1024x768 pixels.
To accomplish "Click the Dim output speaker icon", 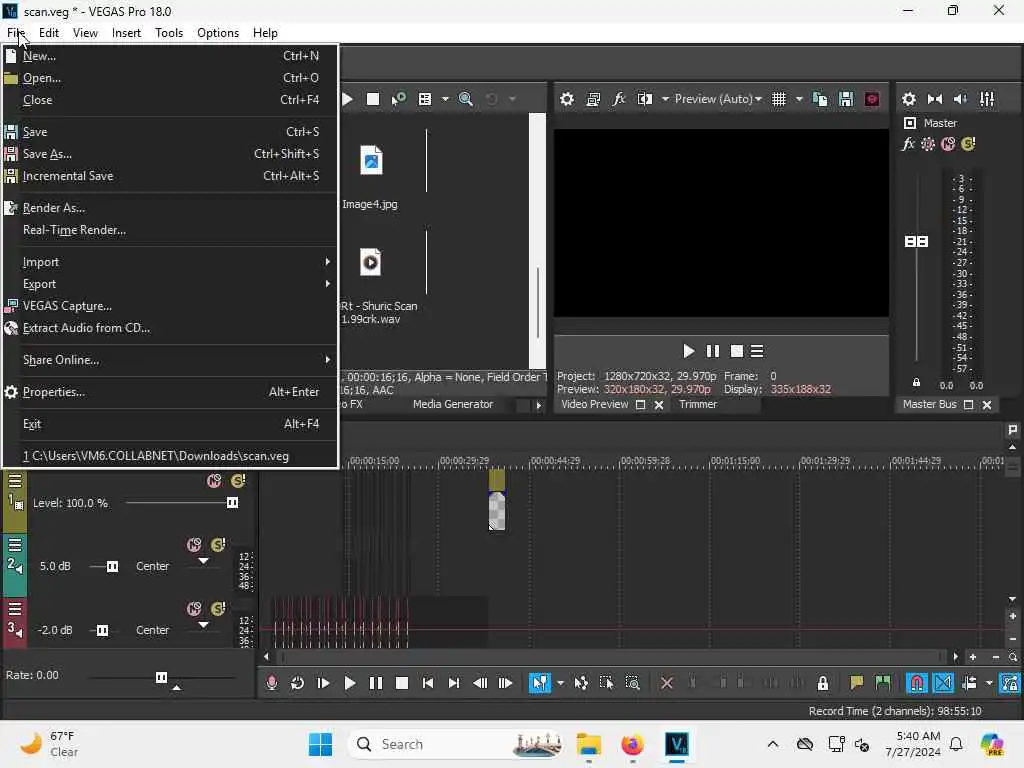I will (x=960, y=99).
